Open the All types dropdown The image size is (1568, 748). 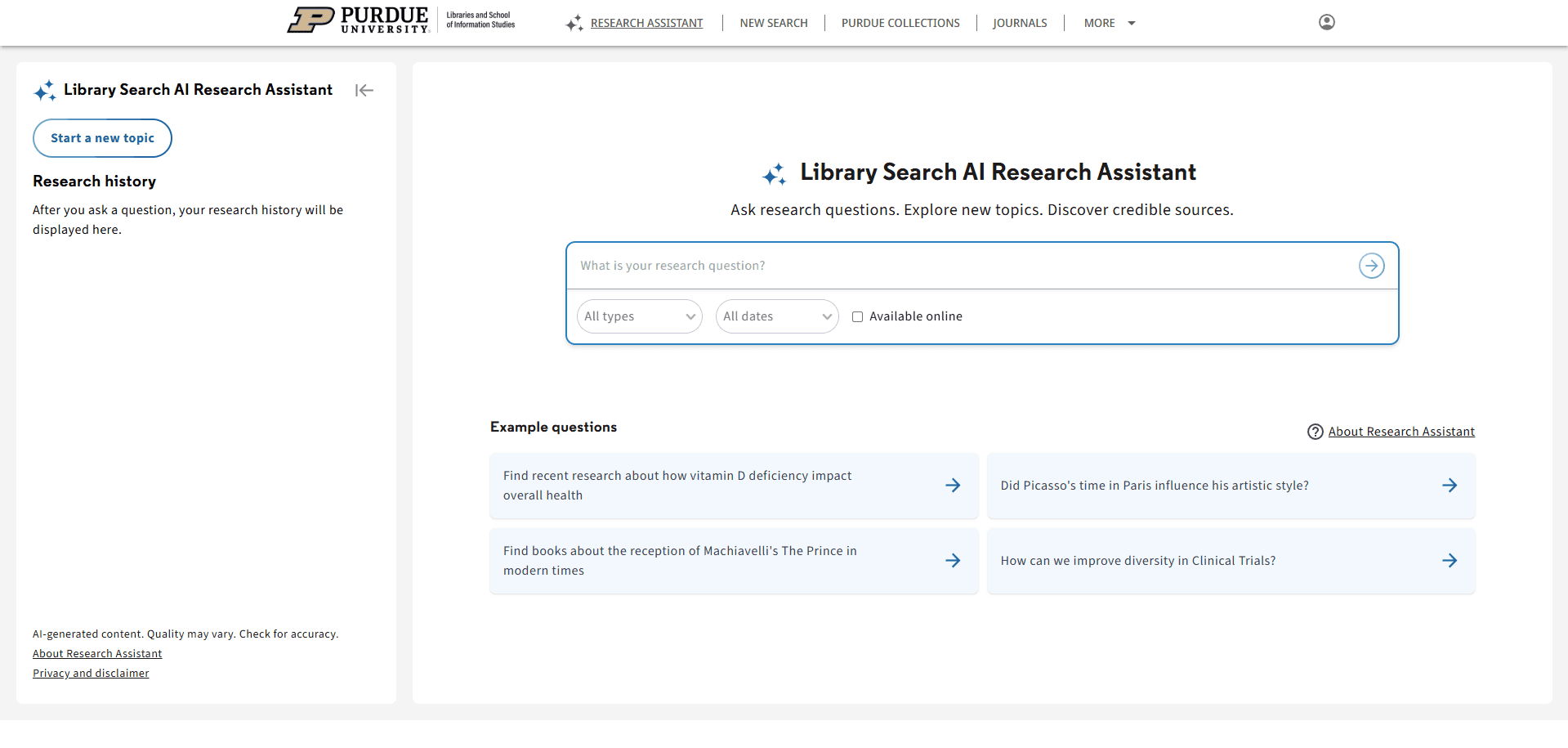click(x=639, y=316)
